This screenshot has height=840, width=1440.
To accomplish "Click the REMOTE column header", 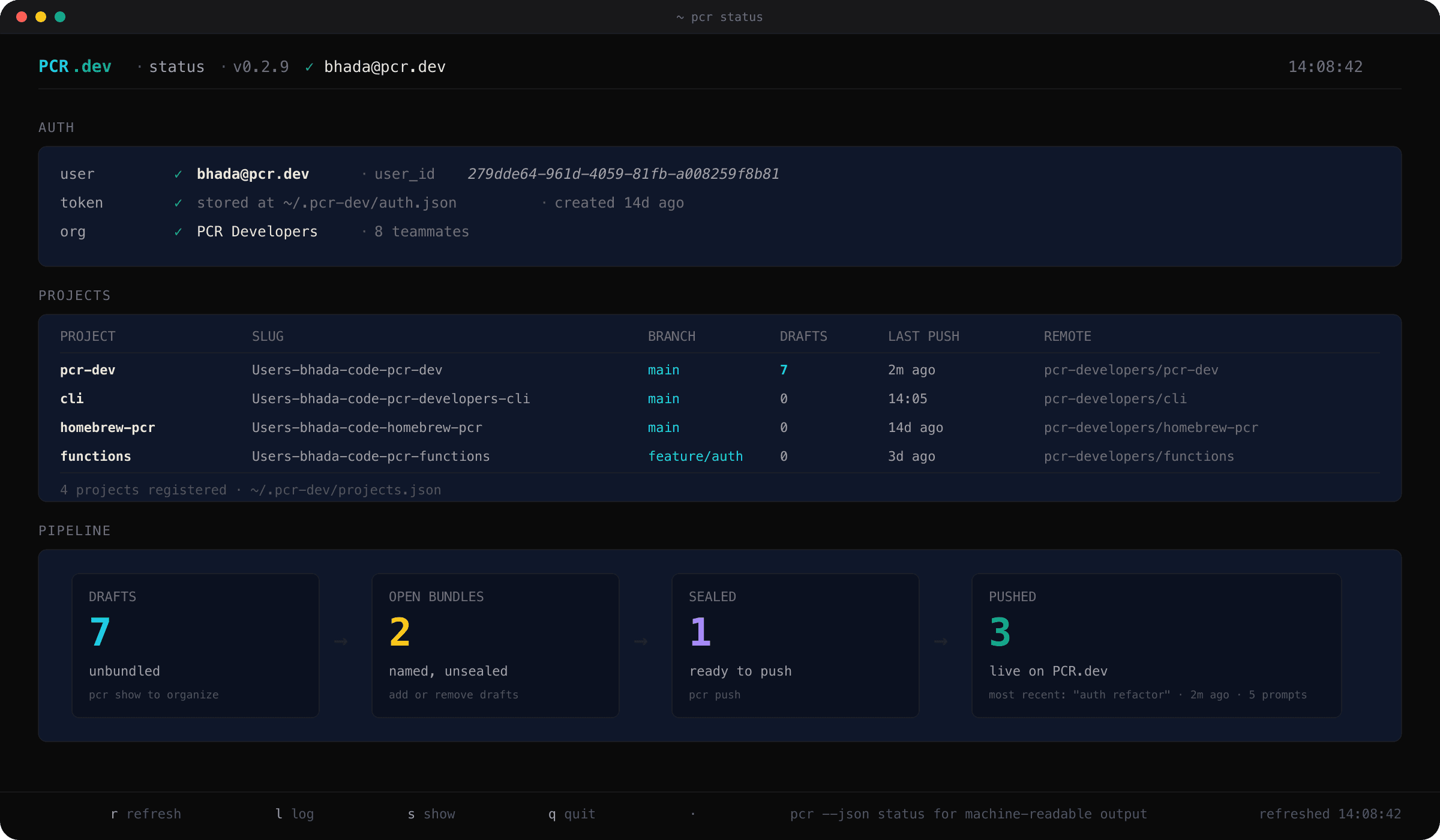I will pos(1067,337).
